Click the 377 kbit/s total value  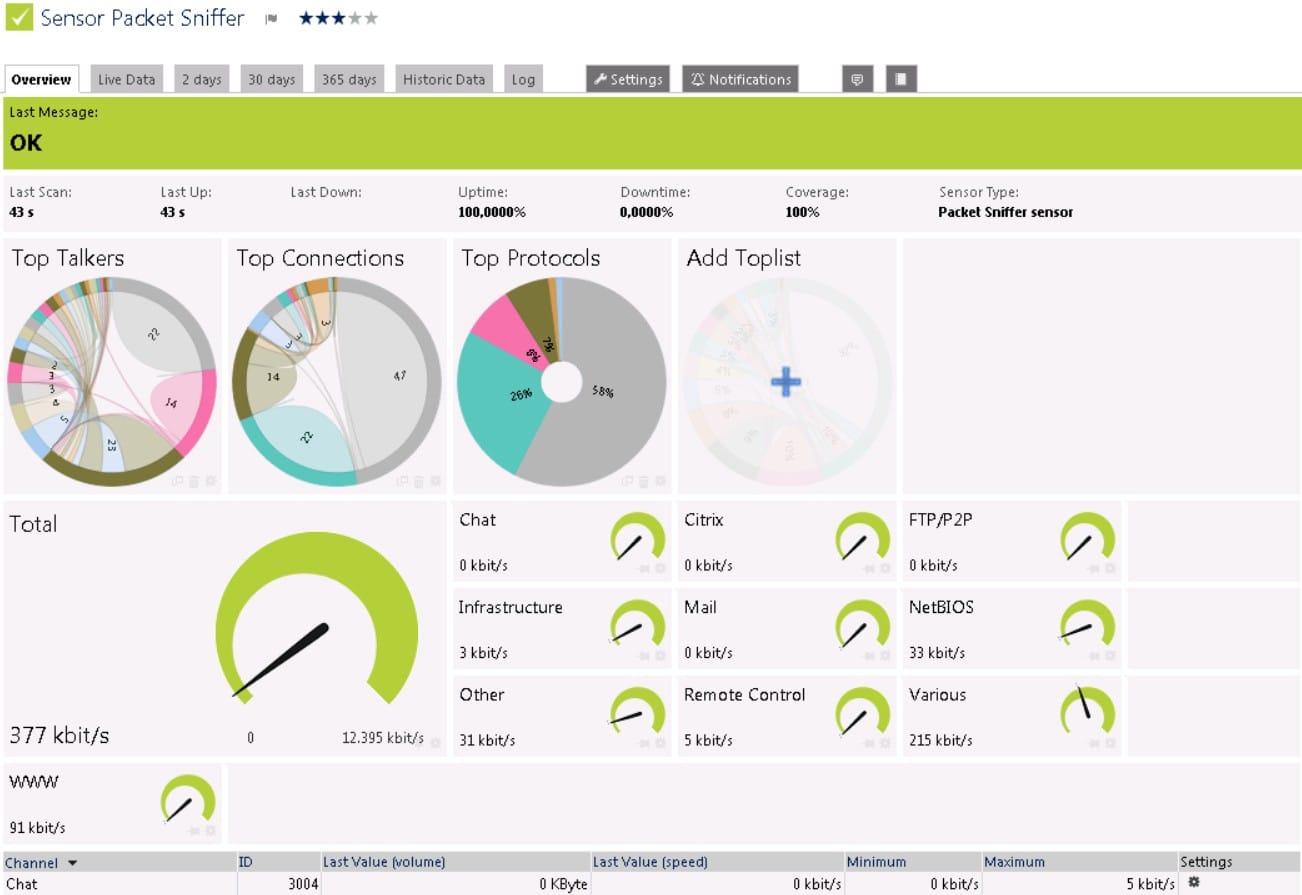click(59, 736)
